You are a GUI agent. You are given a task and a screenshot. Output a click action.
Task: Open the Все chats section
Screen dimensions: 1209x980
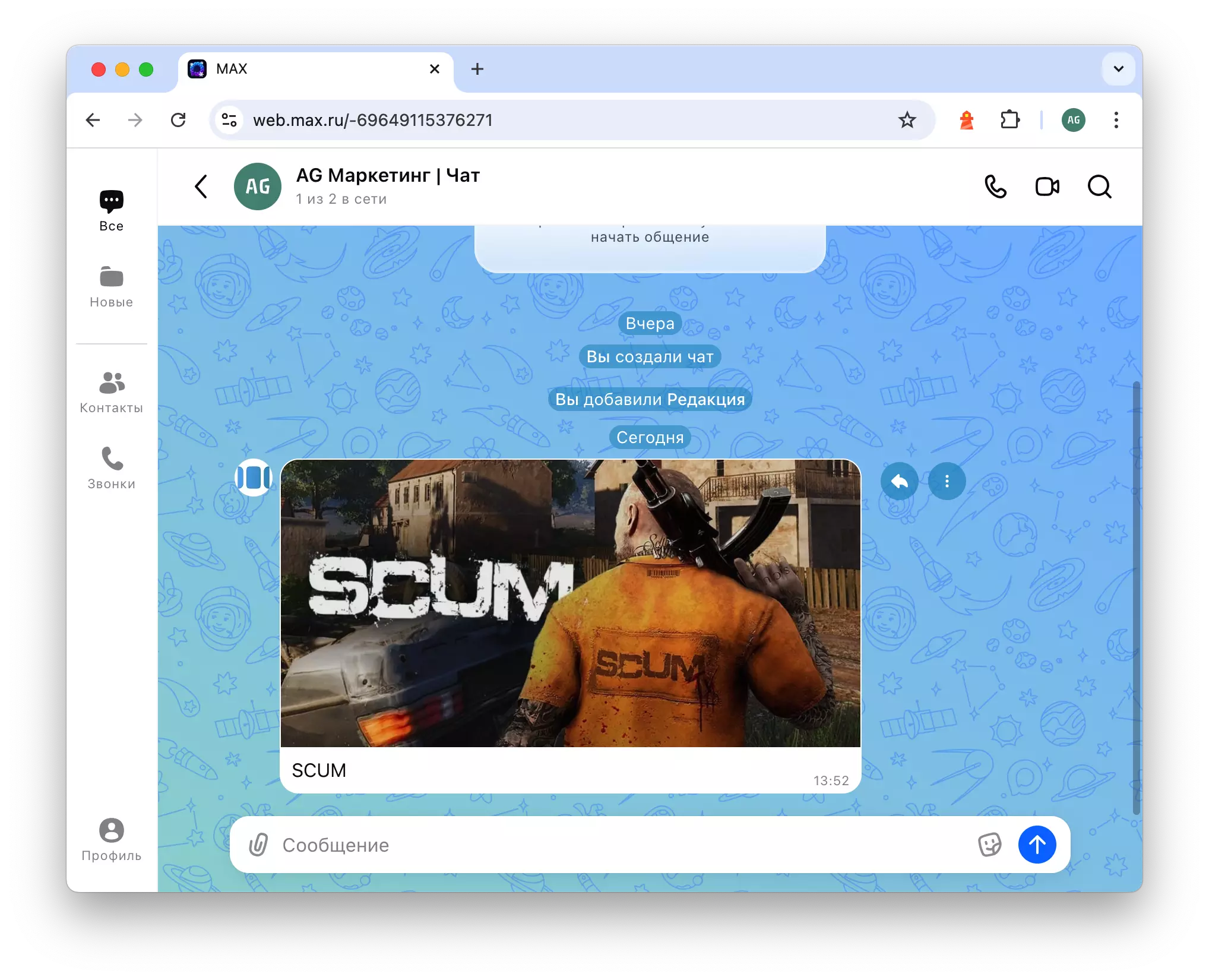click(111, 211)
